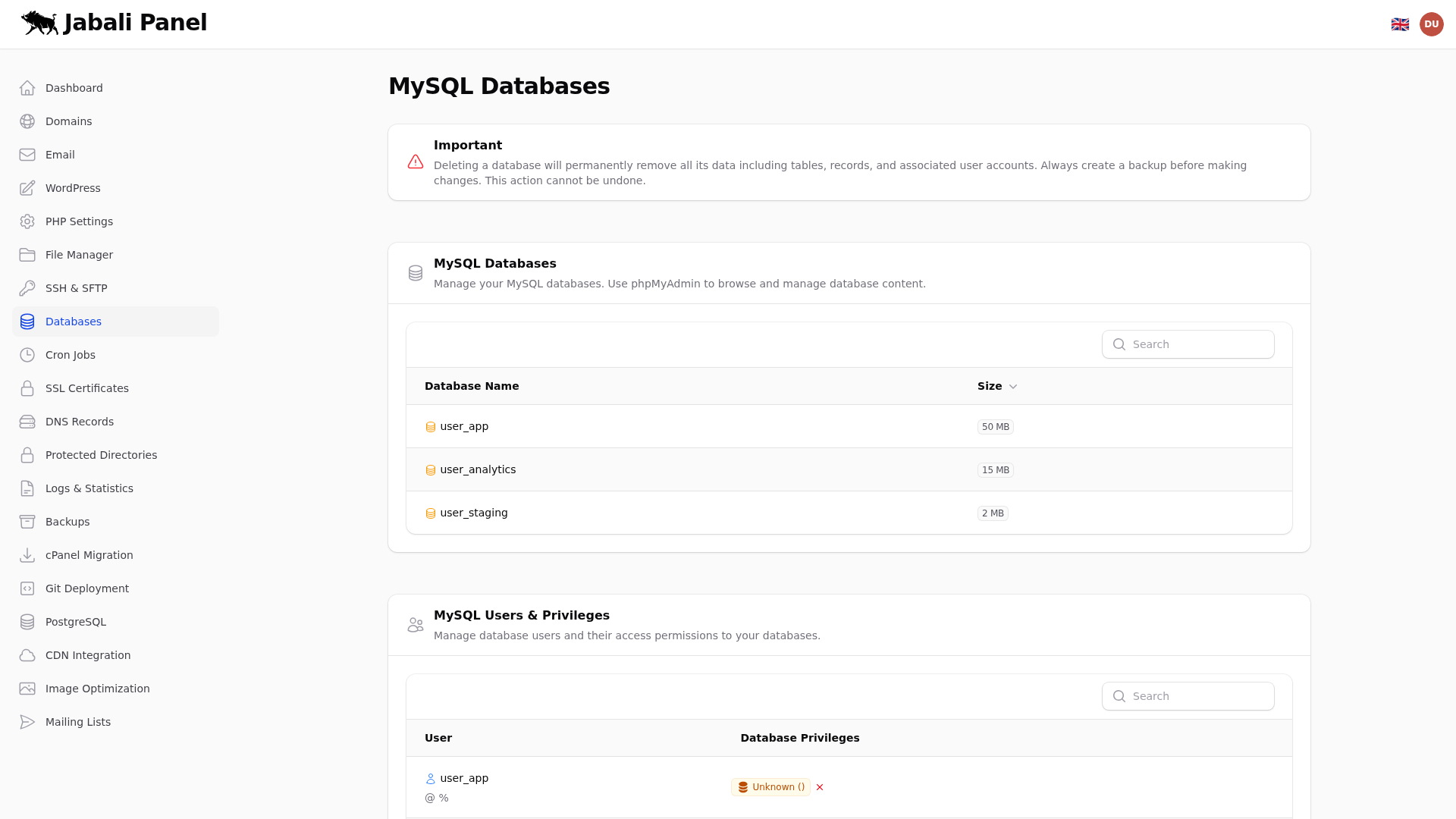Open the Size column sort chevron
1456x819 pixels.
[1015, 387]
